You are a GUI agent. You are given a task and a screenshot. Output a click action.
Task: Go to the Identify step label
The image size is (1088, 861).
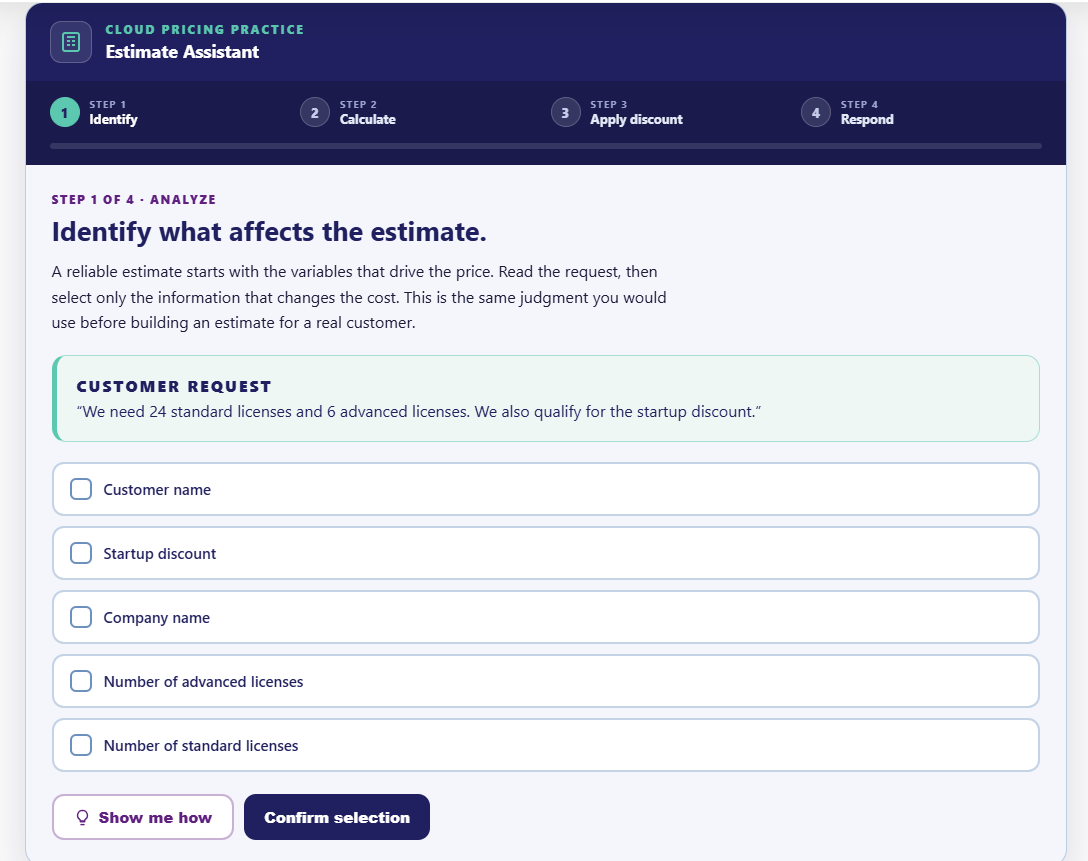[x=113, y=119]
